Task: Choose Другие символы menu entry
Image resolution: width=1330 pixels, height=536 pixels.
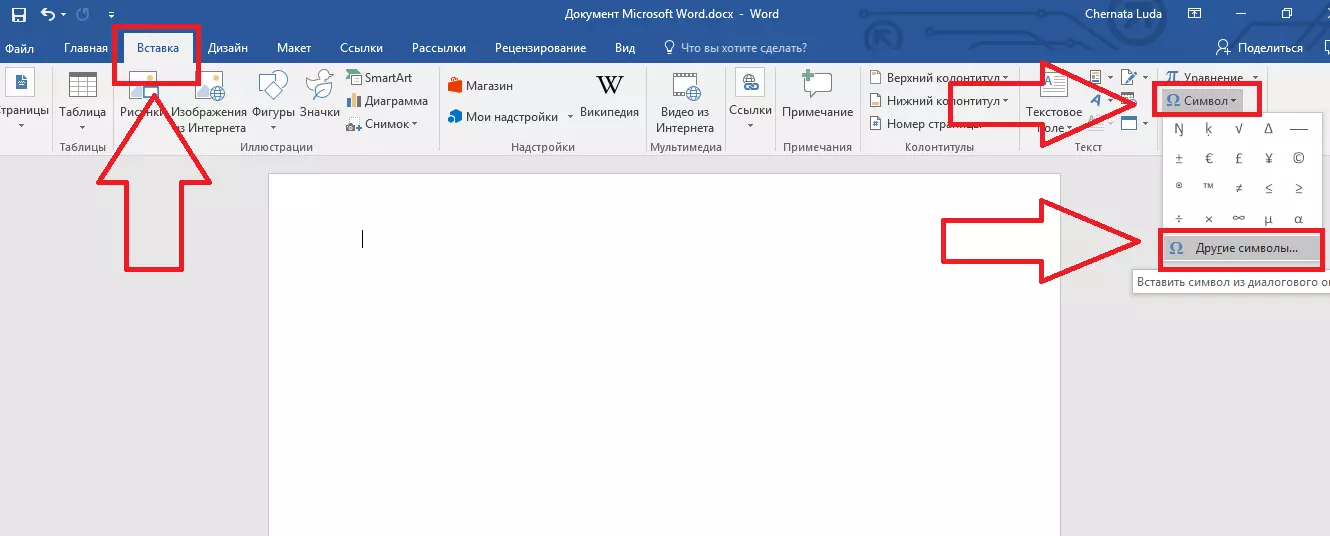Action: 1245,248
